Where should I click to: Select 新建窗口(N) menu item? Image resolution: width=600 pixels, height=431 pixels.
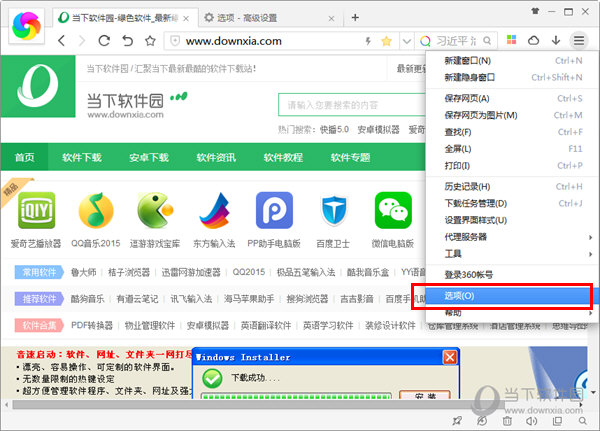[x=512, y=60]
